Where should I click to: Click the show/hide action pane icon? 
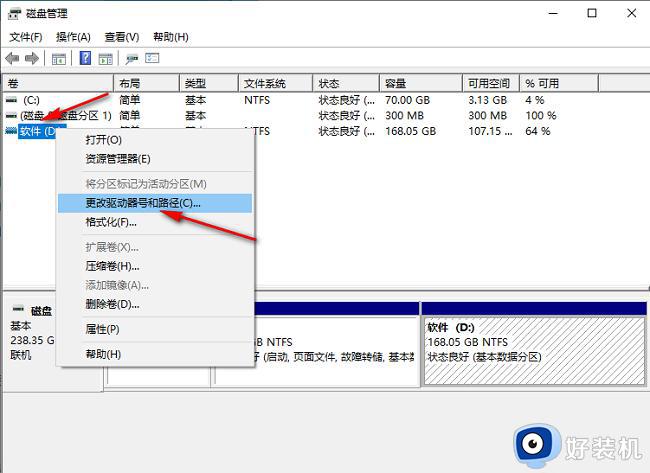(106, 59)
